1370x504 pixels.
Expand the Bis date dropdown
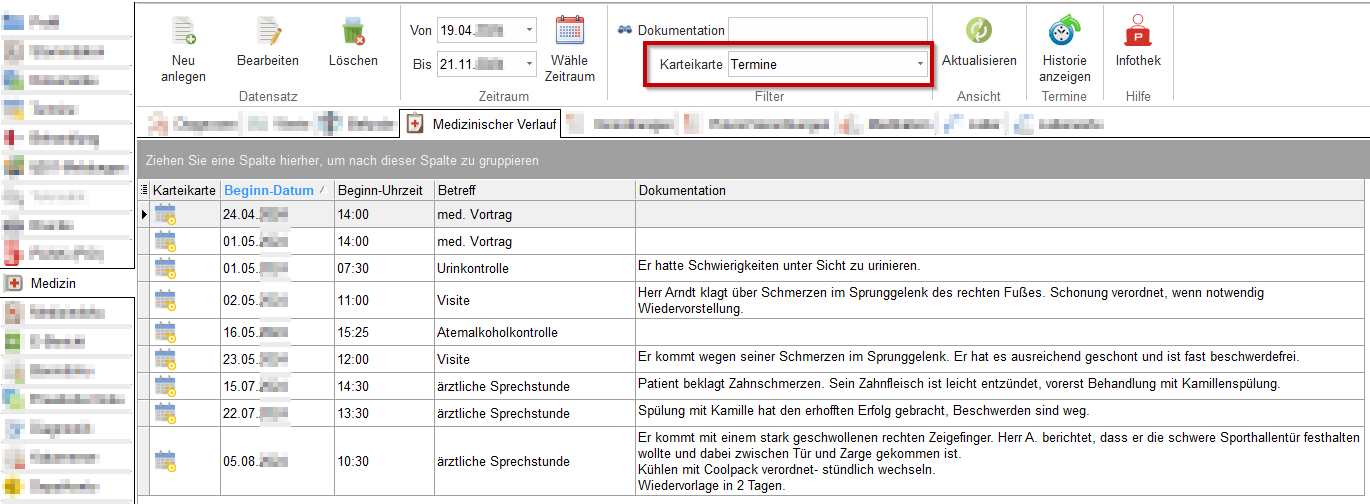pyautogui.click(x=529, y=65)
